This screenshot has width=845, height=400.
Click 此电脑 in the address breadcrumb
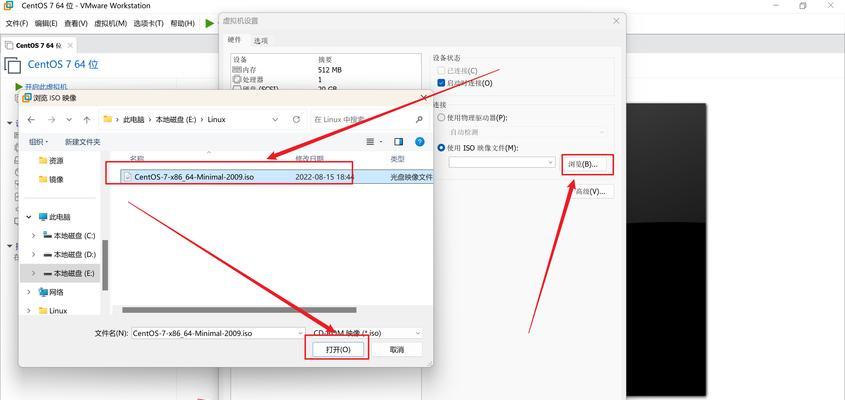coord(134,120)
